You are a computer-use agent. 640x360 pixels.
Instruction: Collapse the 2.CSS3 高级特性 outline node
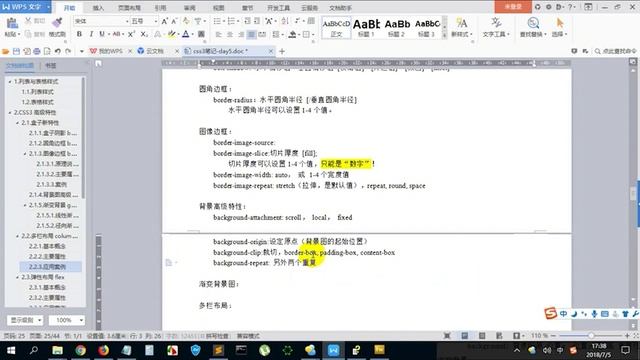tap(10, 112)
